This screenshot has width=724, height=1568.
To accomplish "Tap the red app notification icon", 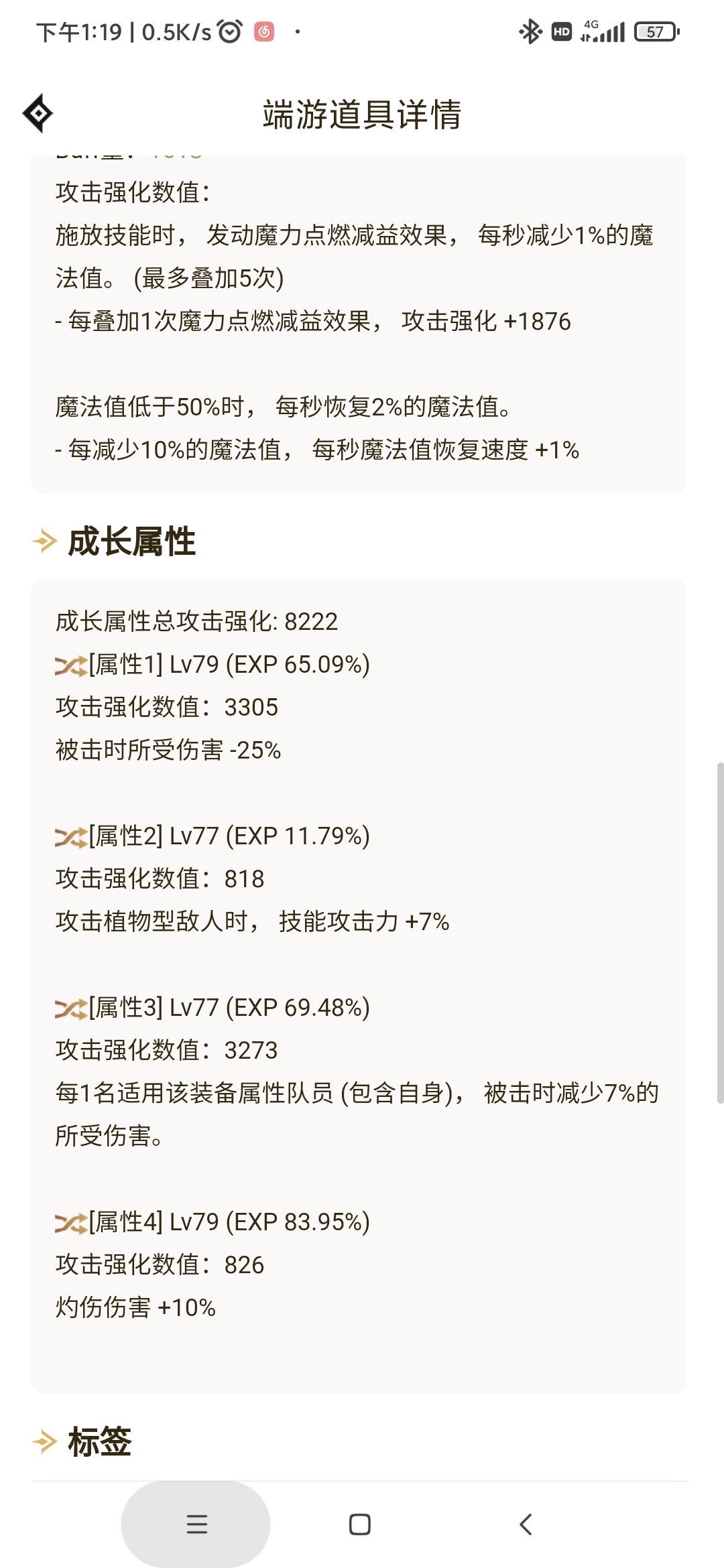I will [x=264, y=31].
